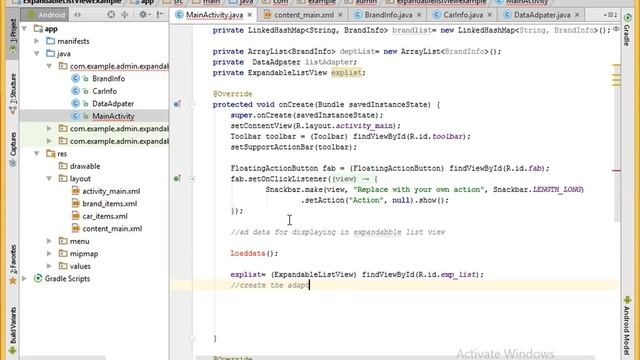Switch to the BrandInfo.java tab
The height and width of the screenshot is (360, 640).
pos(388,15)
